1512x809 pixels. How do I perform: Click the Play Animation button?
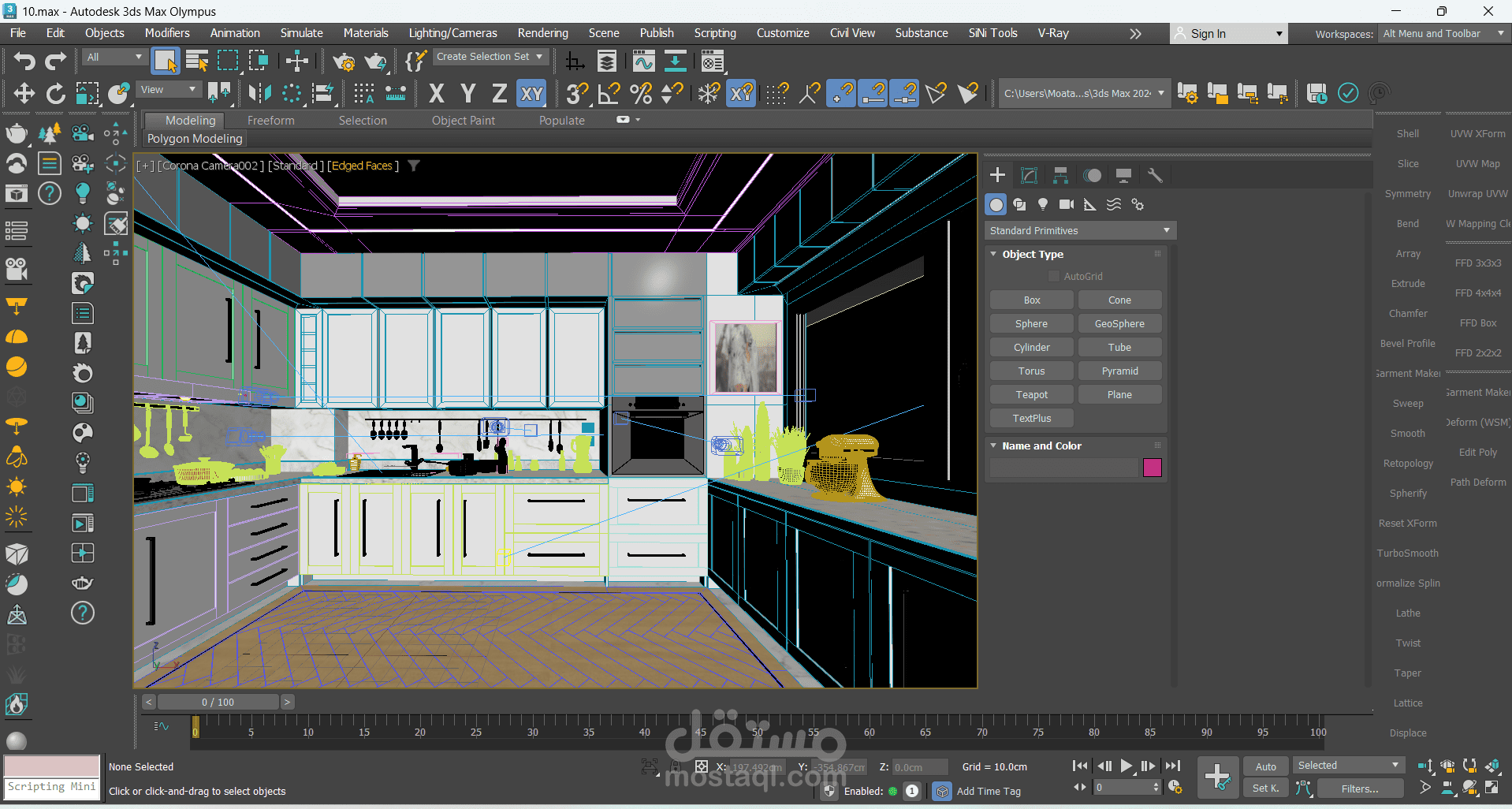pyautogui.click(x=1126, y=766)
